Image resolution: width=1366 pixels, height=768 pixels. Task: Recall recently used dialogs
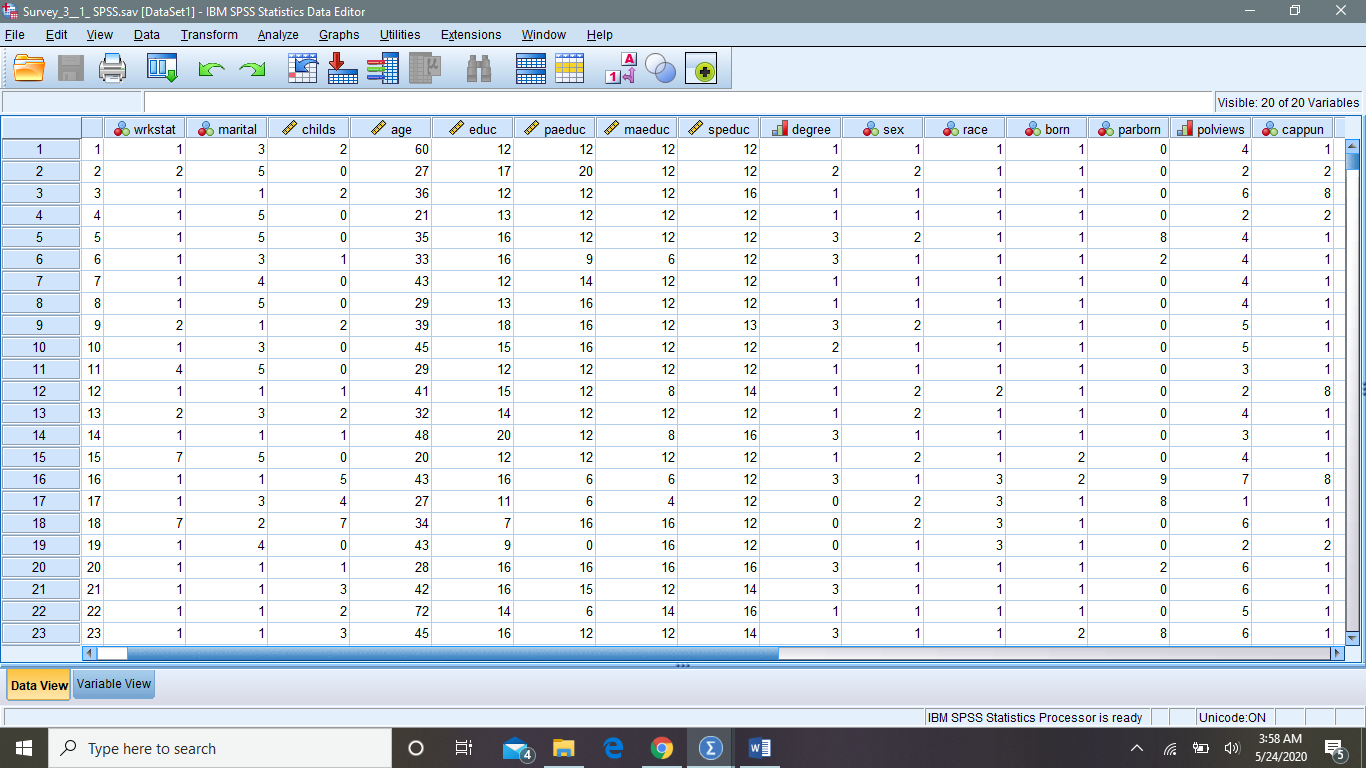point(160,68)
